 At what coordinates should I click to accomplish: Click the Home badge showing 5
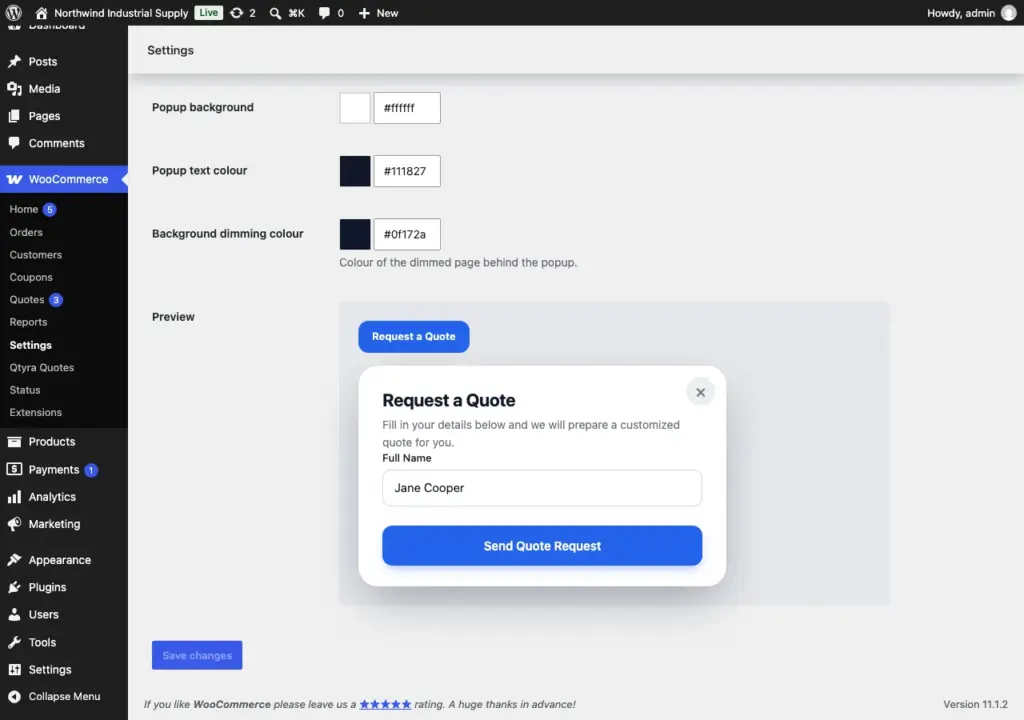(x=50, y=210)
